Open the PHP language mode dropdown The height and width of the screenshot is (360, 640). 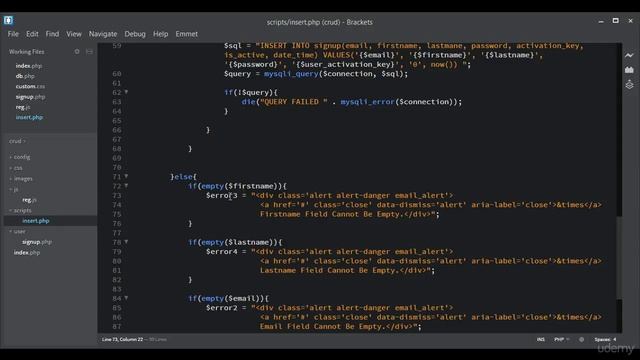tap(561, 340)
